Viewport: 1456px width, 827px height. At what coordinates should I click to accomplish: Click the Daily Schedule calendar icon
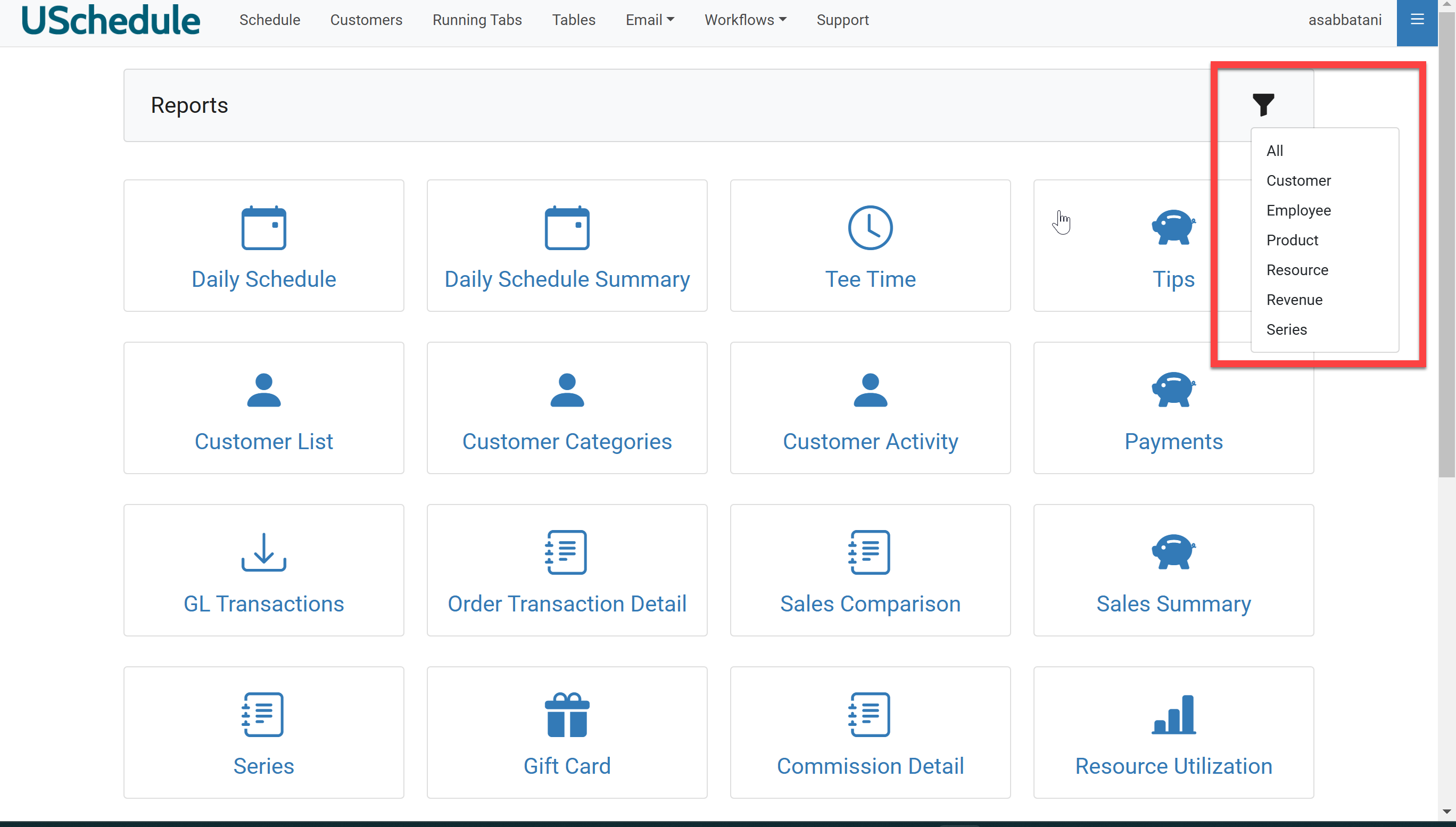click(263, 228)
